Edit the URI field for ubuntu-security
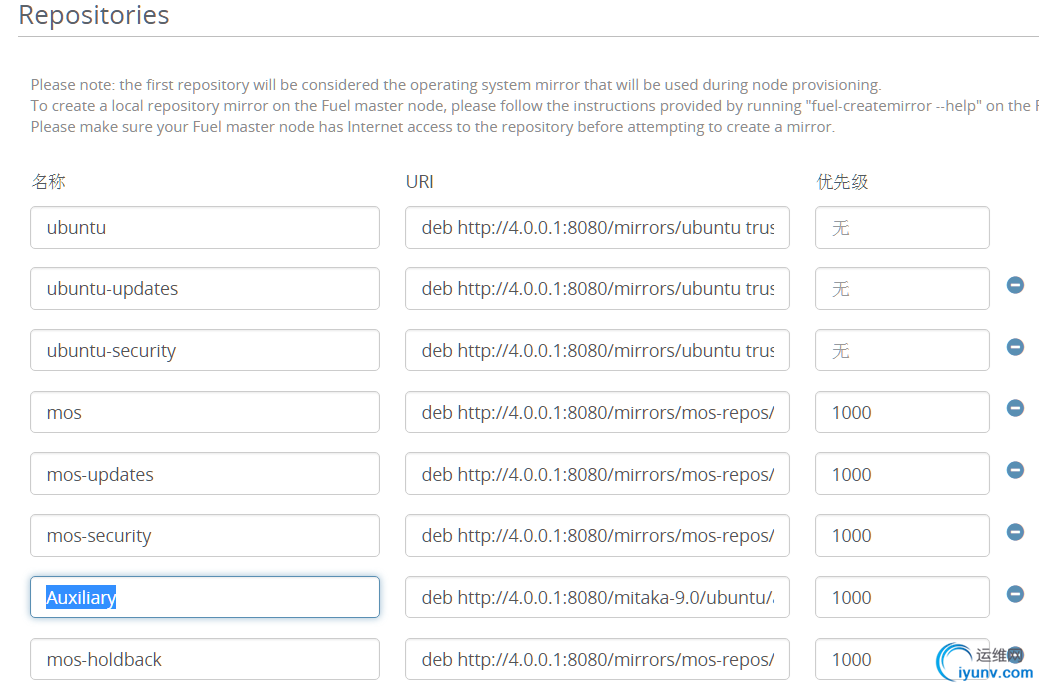 pos(597,350)
